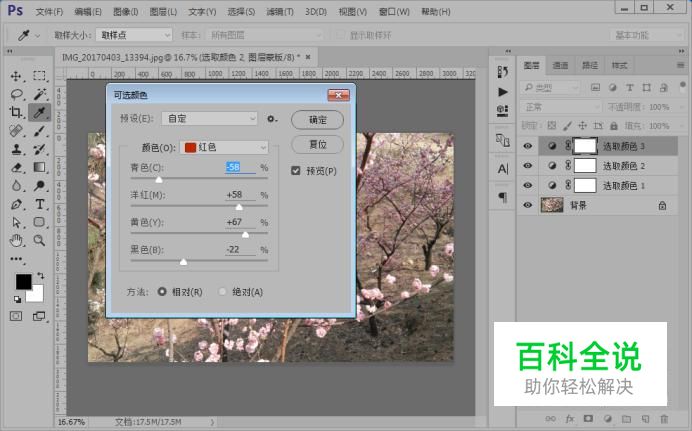This screenshot has width=692, height=431.
Task: Reset default foreground and background colors
Action: (17, 300)
